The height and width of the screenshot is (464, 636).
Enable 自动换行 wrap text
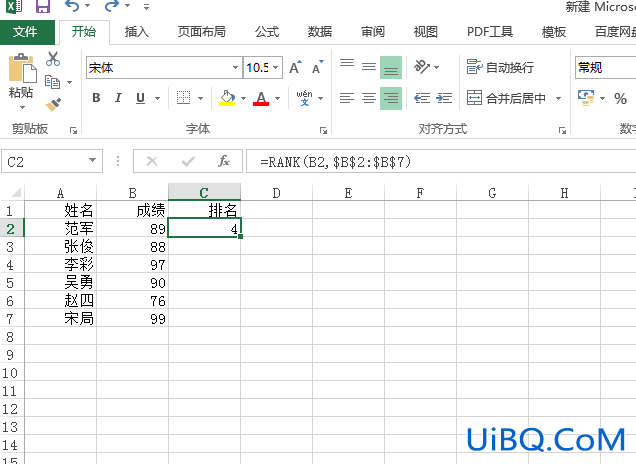[x=500, y=67]
